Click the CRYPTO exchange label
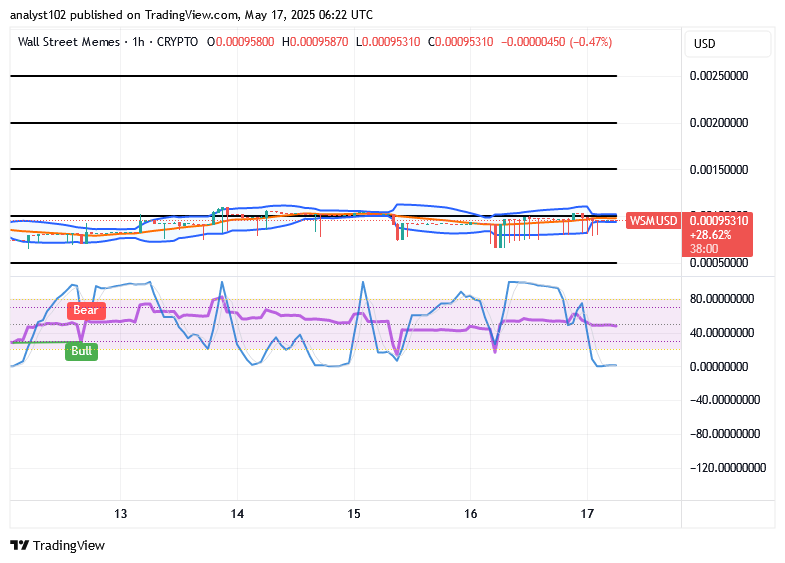The height and width of the screenshot is (563, 785). coord(177,42)
